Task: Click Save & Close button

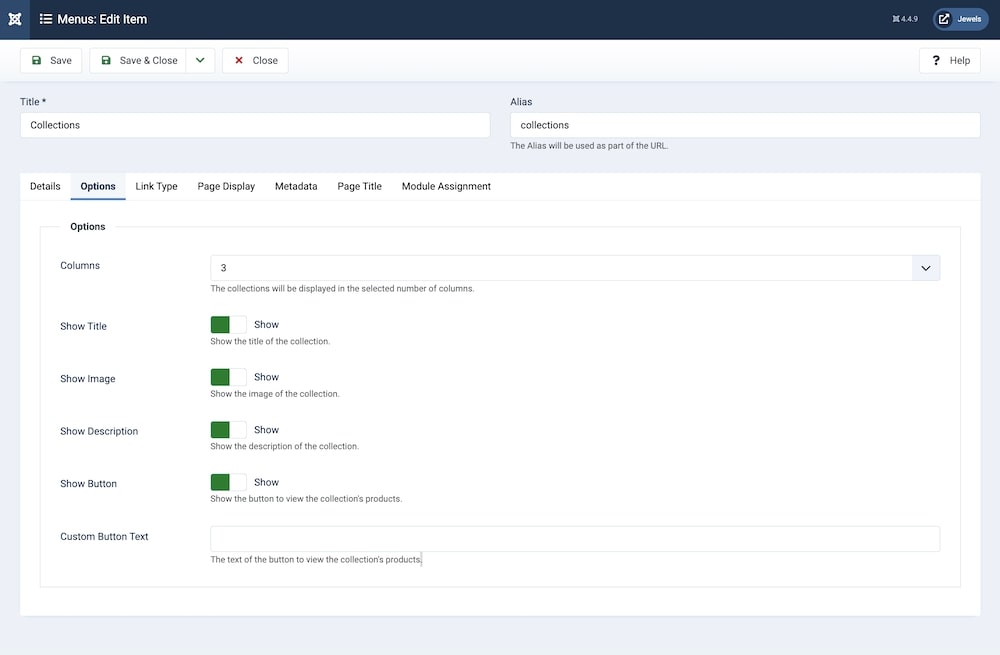Action: point(138,60)
